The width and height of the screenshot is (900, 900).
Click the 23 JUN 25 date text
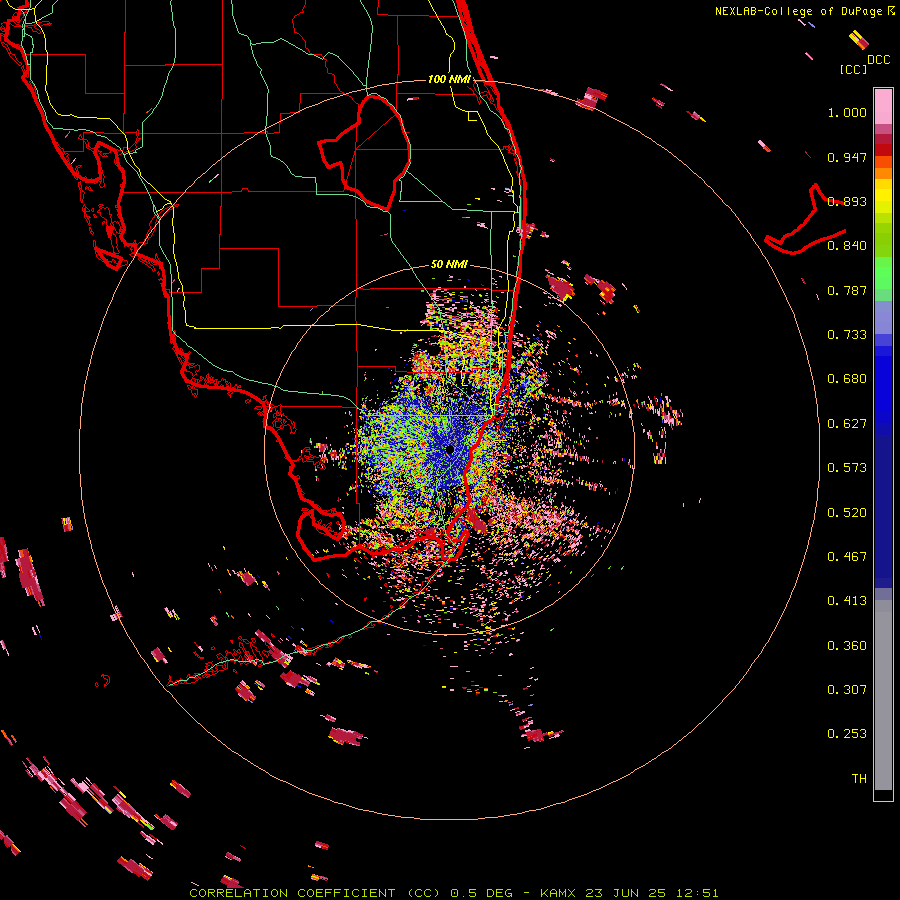tap(625, 893)
